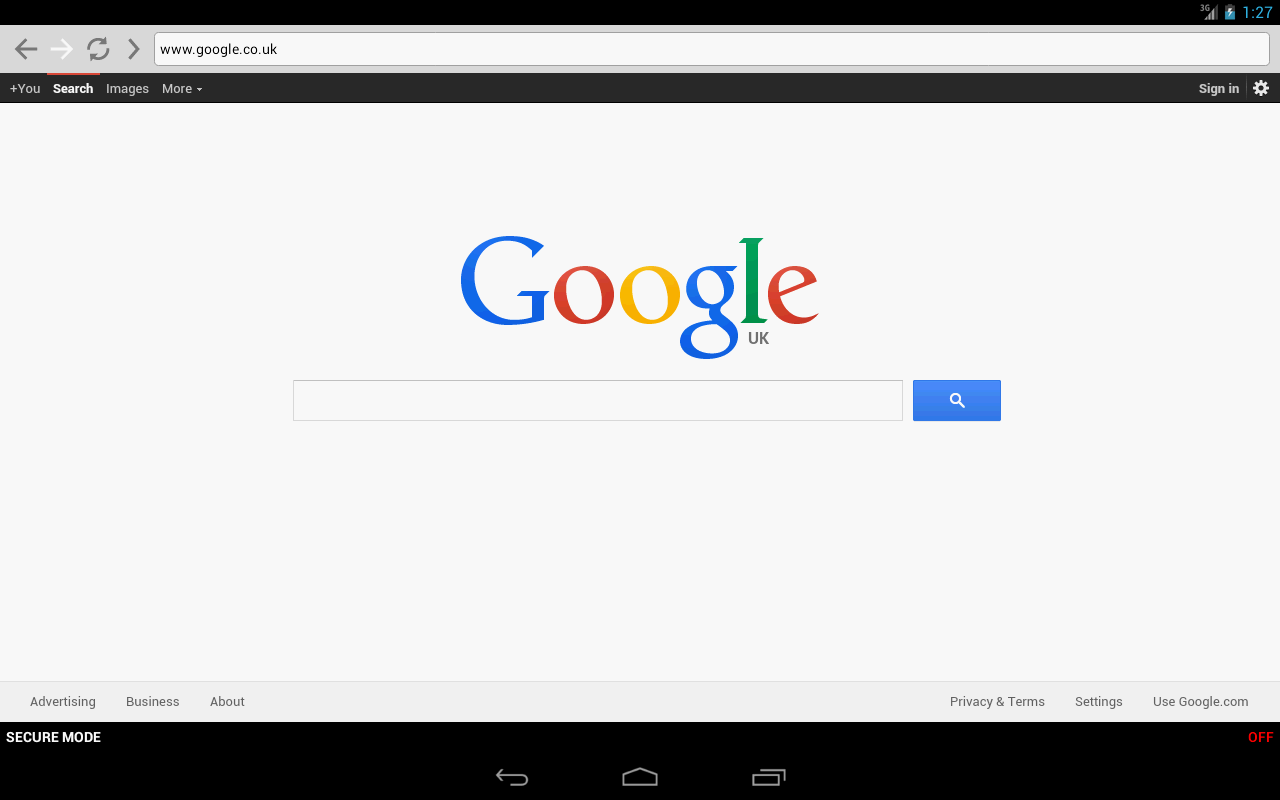This screenshot has height=800, width=1280.
Task: Open the +You link
Action: pyautogui.click(x=25, y=89)
